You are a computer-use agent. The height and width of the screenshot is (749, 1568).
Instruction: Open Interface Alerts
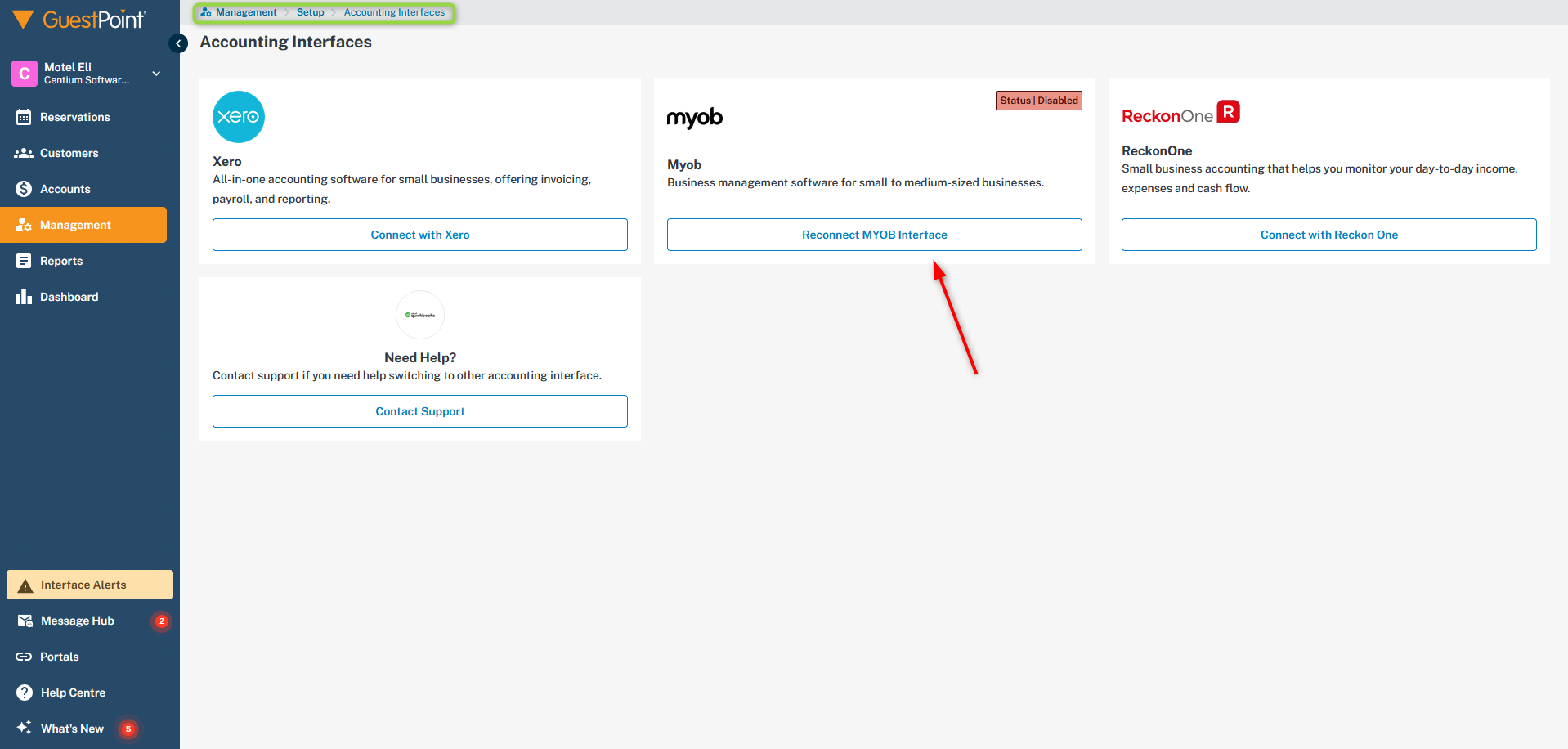pos(90,585)
